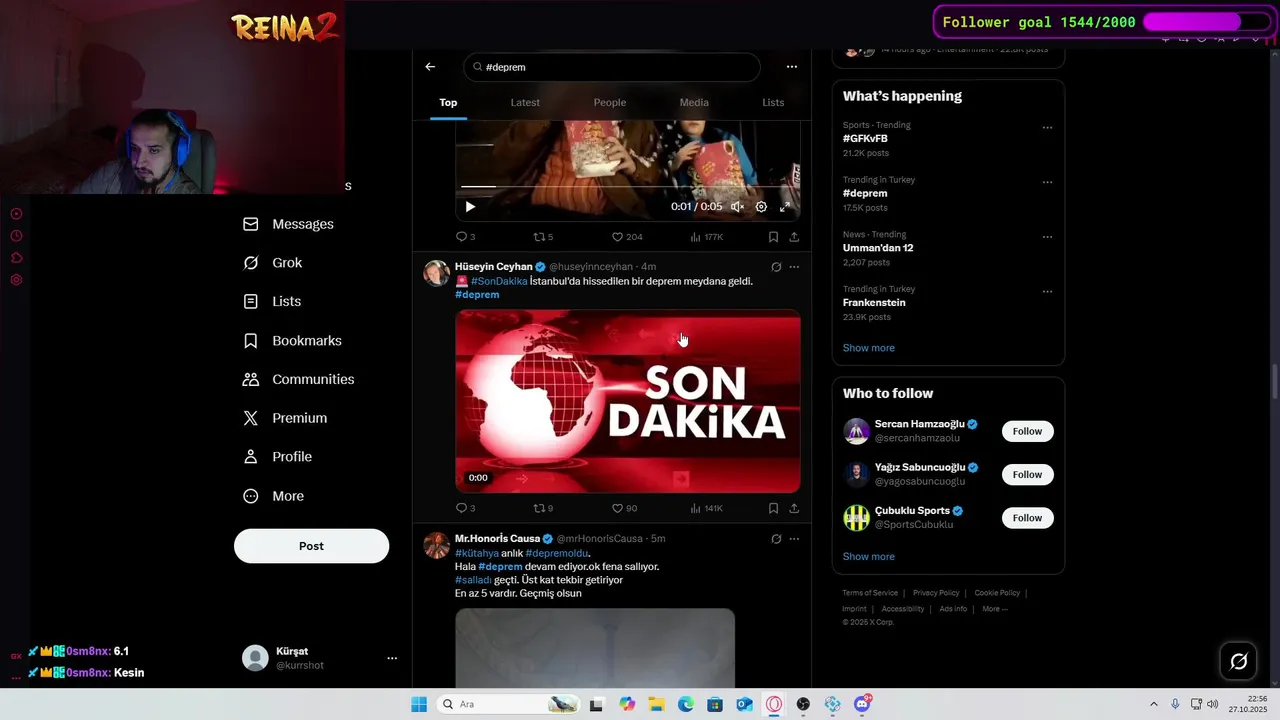Screen dimensions: 1280x720
Task: Open more menu on Mr.Honoris Causa's post
Action: click(794, 539)
